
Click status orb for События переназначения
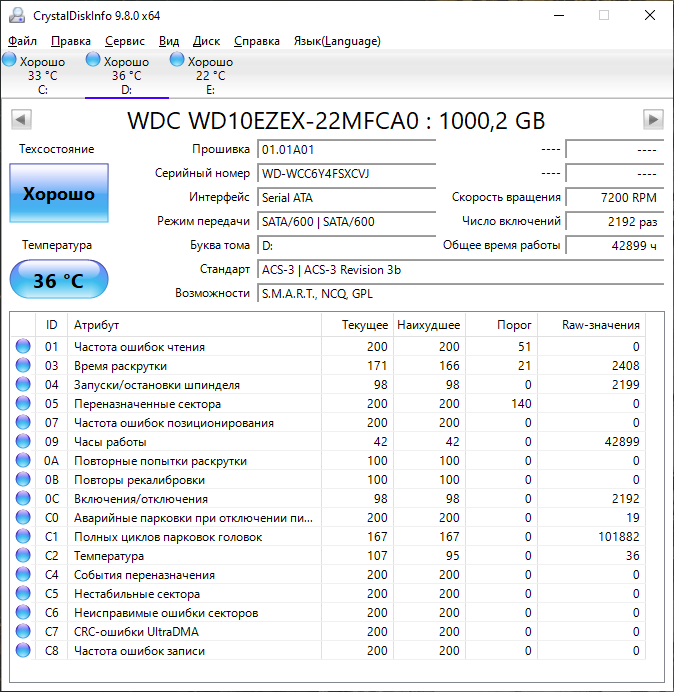point(23,574)
